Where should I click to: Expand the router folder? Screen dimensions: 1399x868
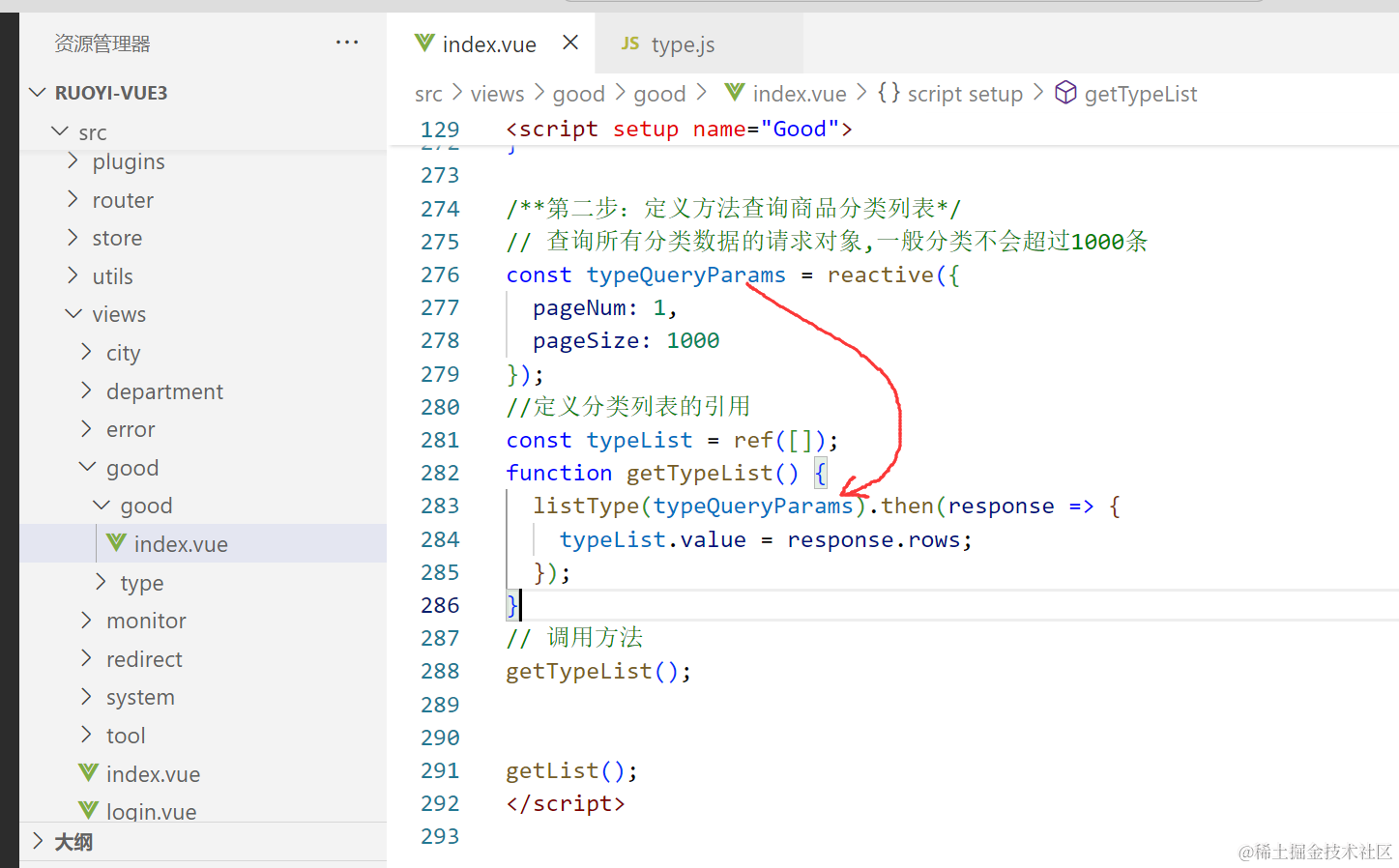122,200
